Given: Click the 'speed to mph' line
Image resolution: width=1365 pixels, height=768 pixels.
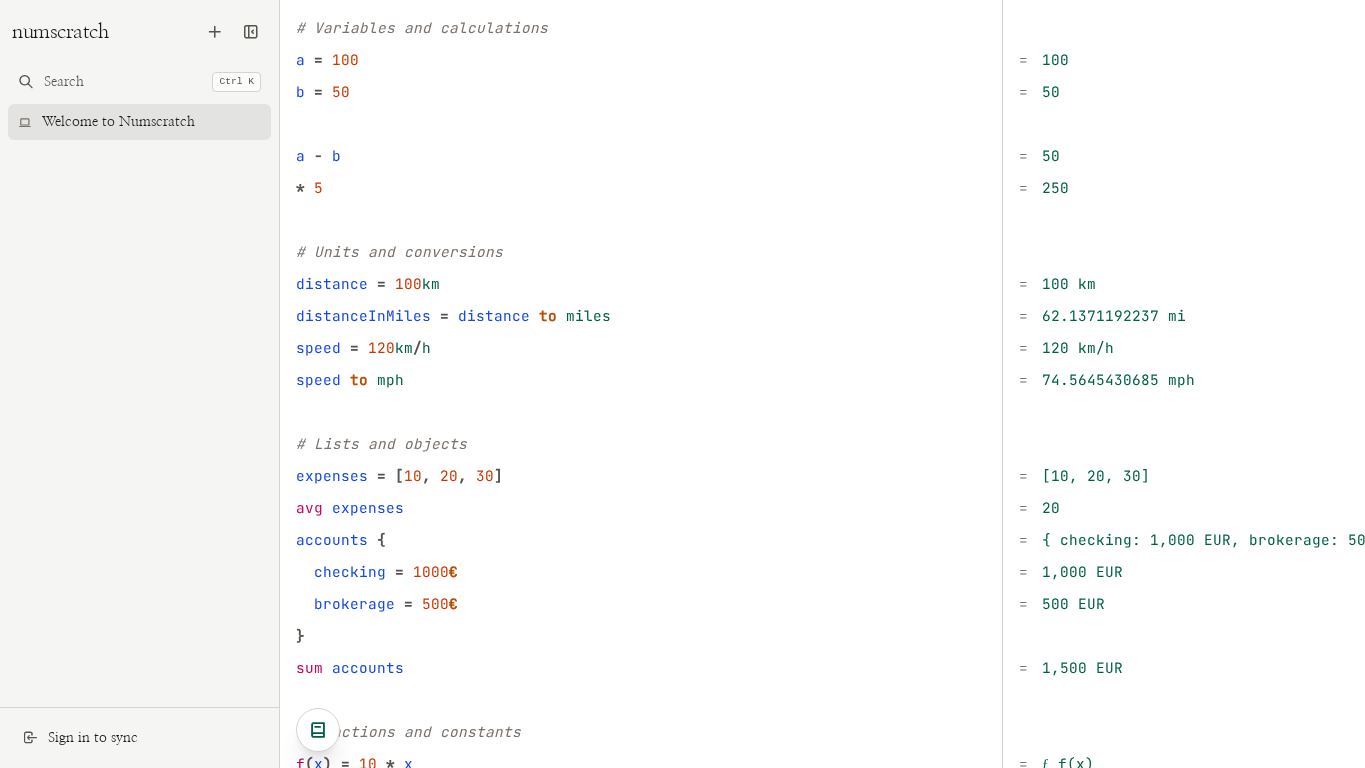Looking at the screenshot, I should [x=350, y=380].
